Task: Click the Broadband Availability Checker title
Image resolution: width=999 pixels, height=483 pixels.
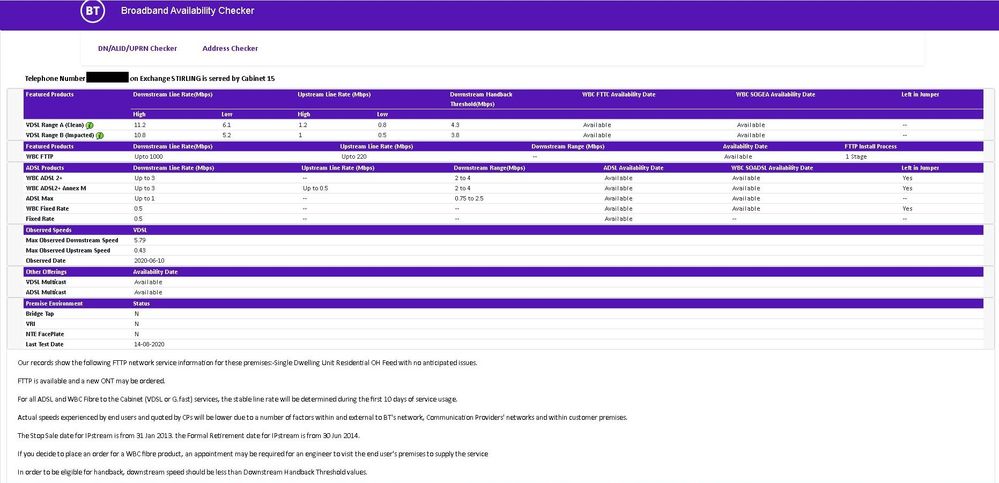Action: pyautogui.click(x=187, y=11)
